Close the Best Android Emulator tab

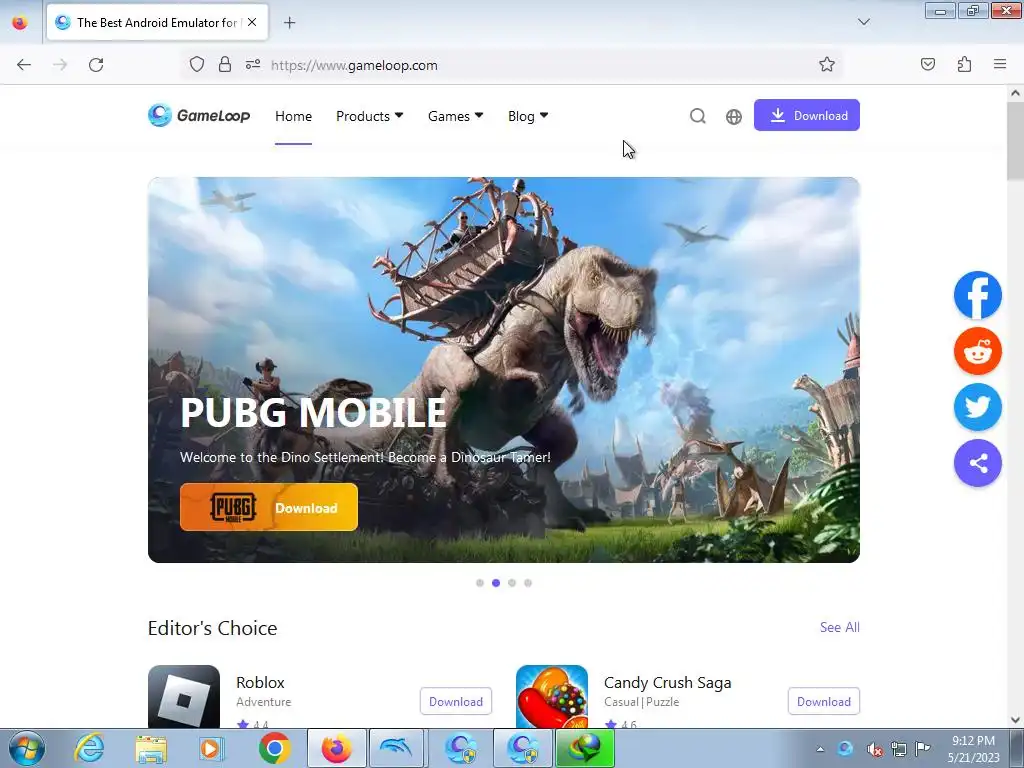252,22
